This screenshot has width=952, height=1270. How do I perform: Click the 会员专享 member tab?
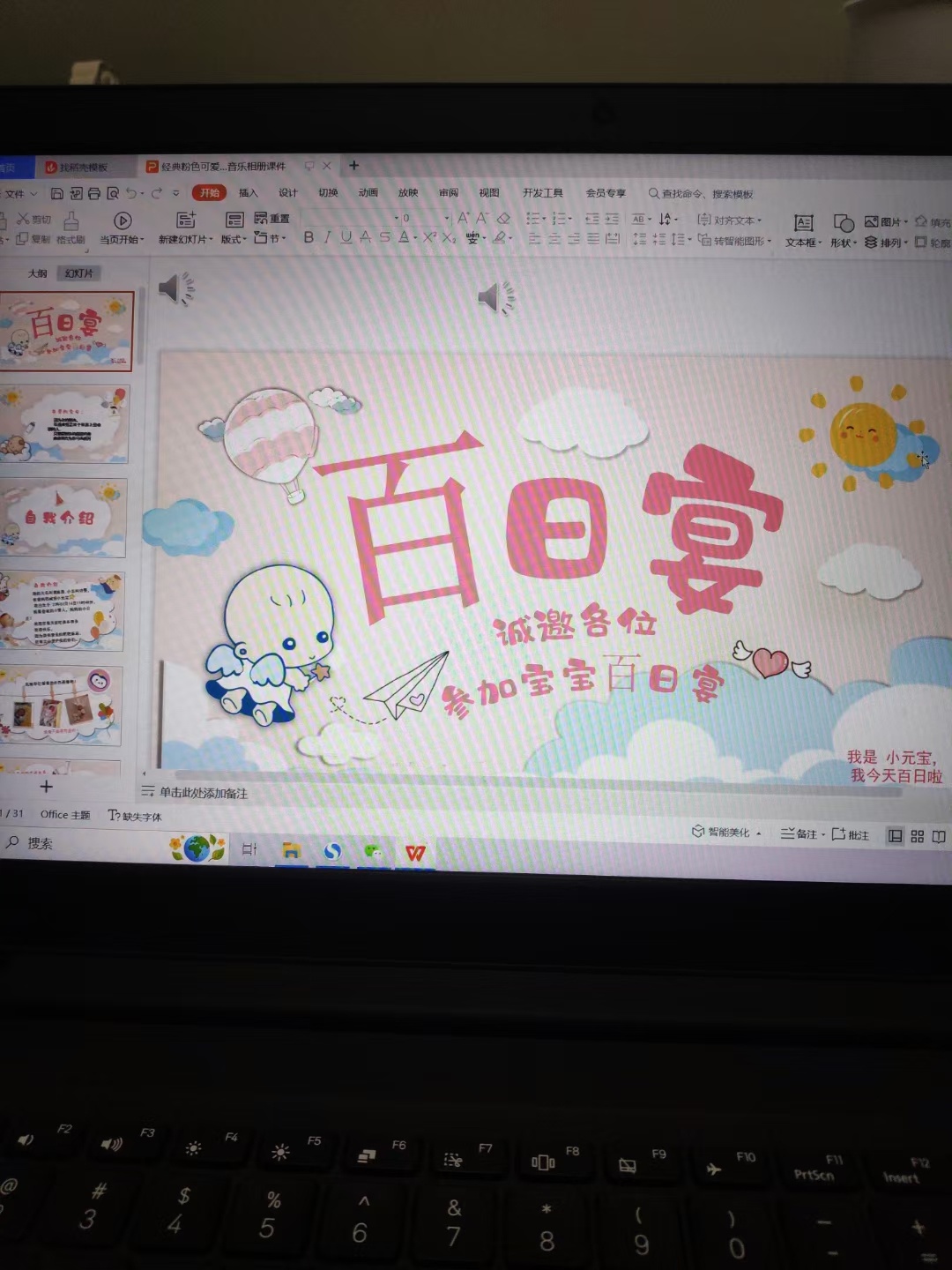[606, 193]
